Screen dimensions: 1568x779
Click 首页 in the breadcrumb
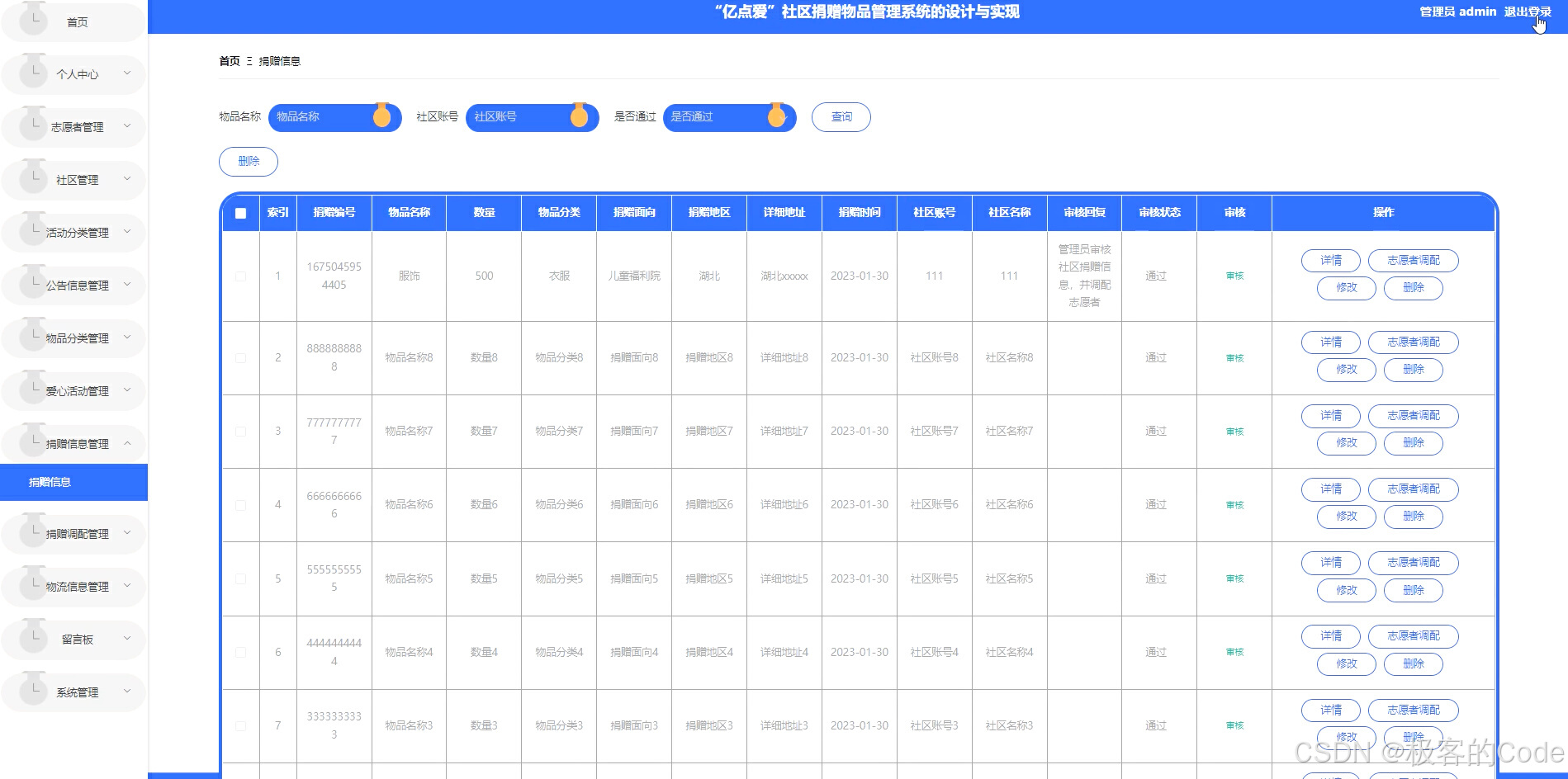(x=230, y=61)
